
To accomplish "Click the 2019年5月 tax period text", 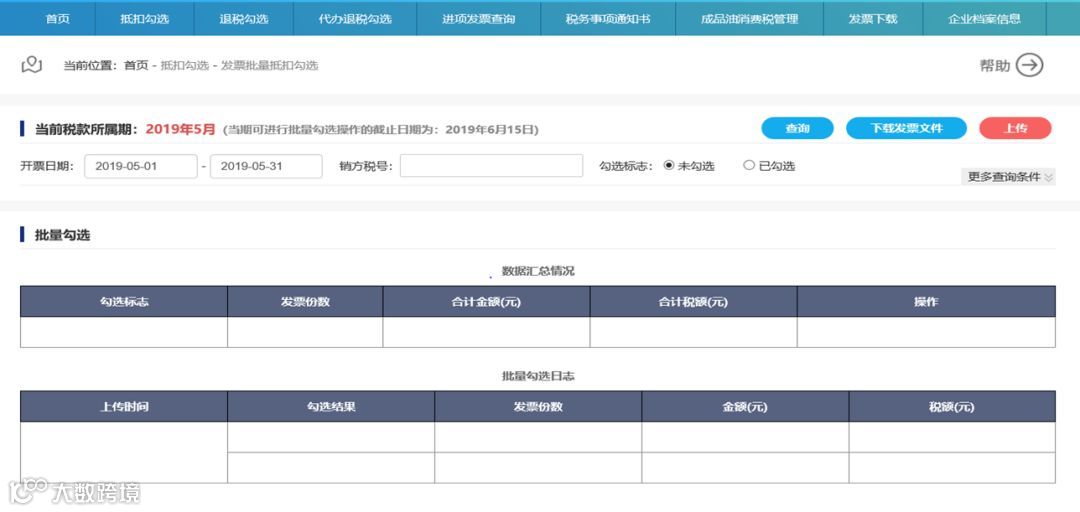I will point(180,129).
